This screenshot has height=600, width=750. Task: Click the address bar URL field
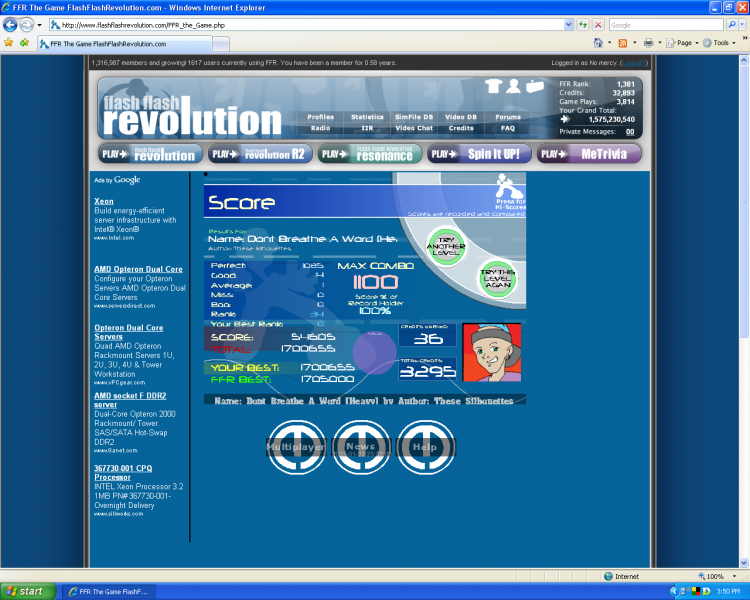tap(306, 25)
